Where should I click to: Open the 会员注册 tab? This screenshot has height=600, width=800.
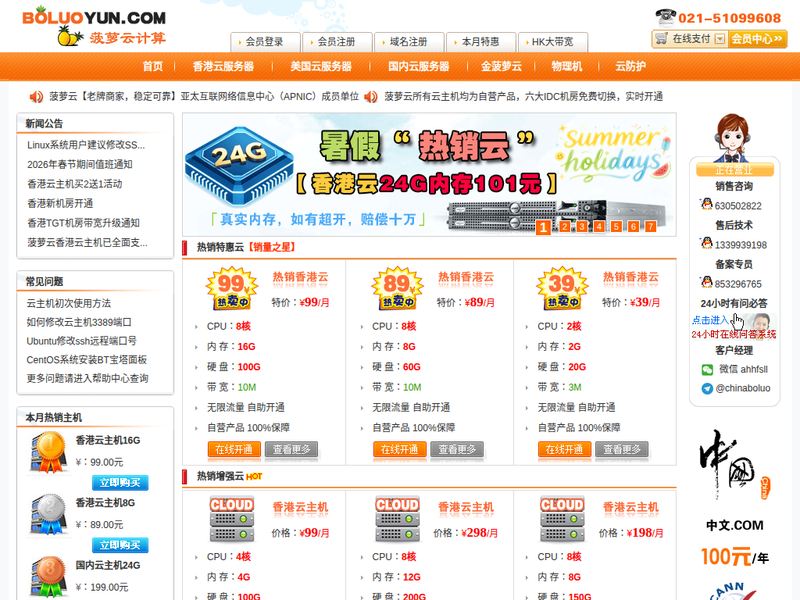pos(337,42)
